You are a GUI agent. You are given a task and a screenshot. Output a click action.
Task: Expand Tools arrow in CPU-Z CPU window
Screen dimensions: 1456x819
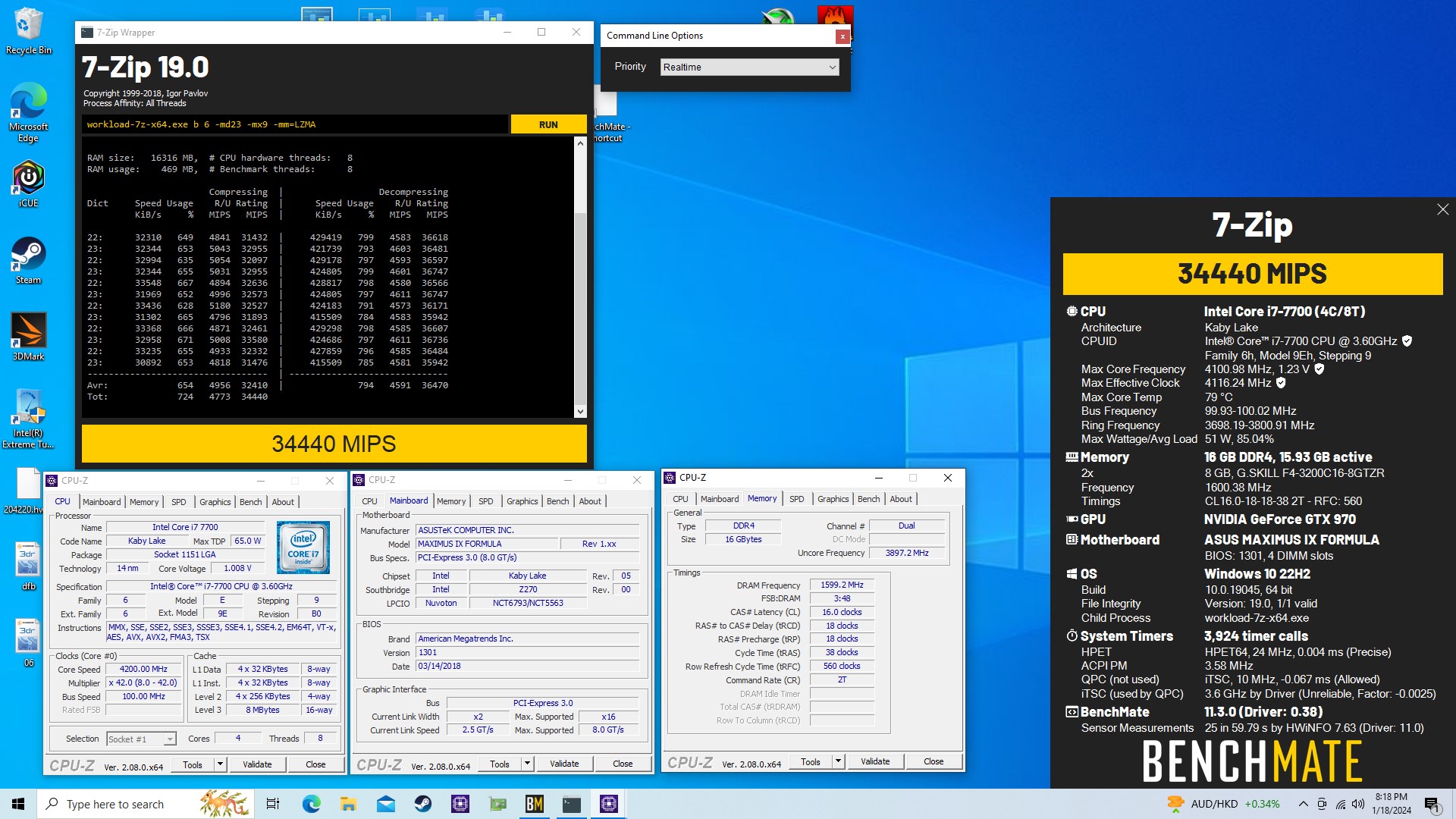point(220,764)
